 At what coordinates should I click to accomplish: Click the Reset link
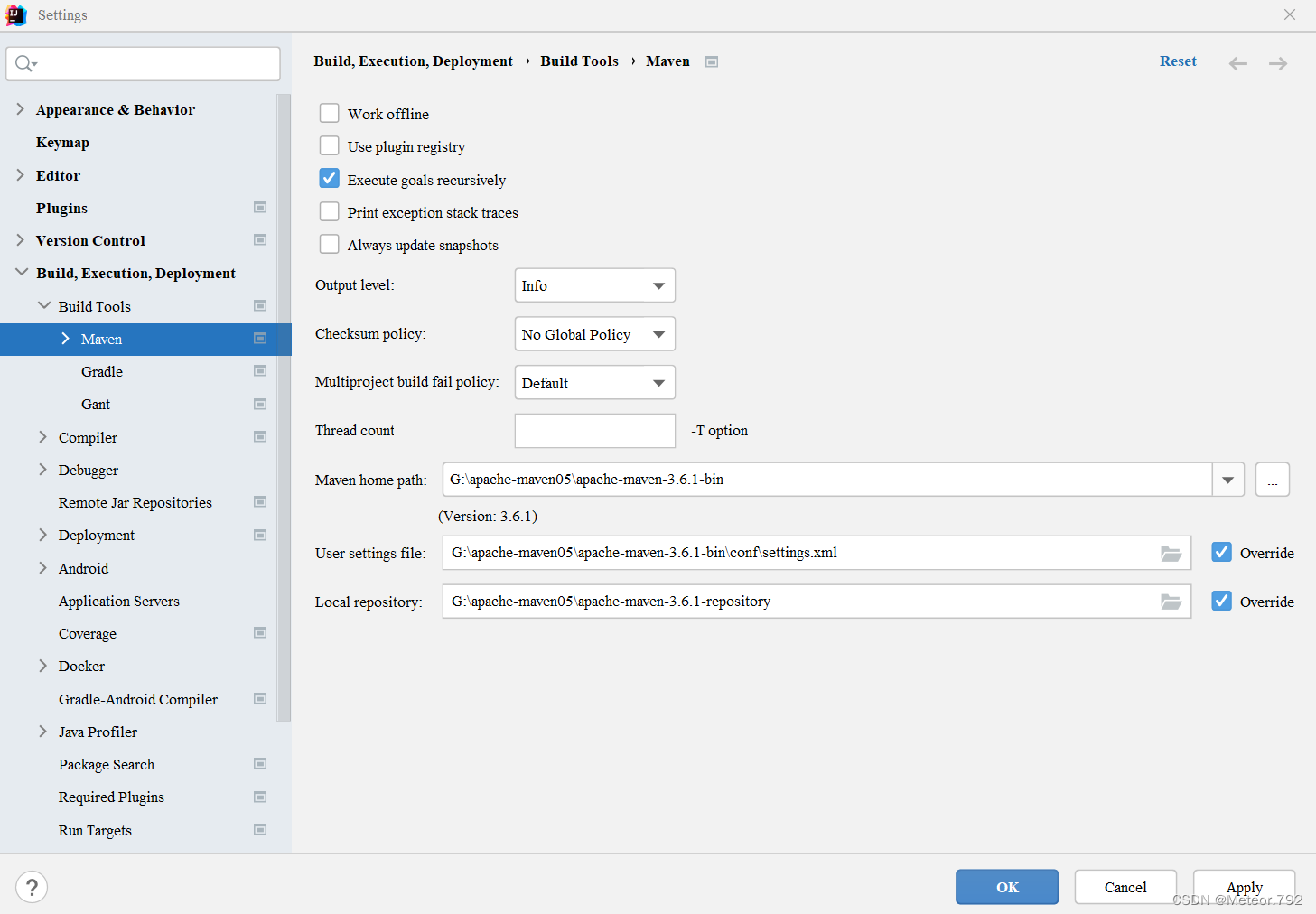(x=1178, y=61)
